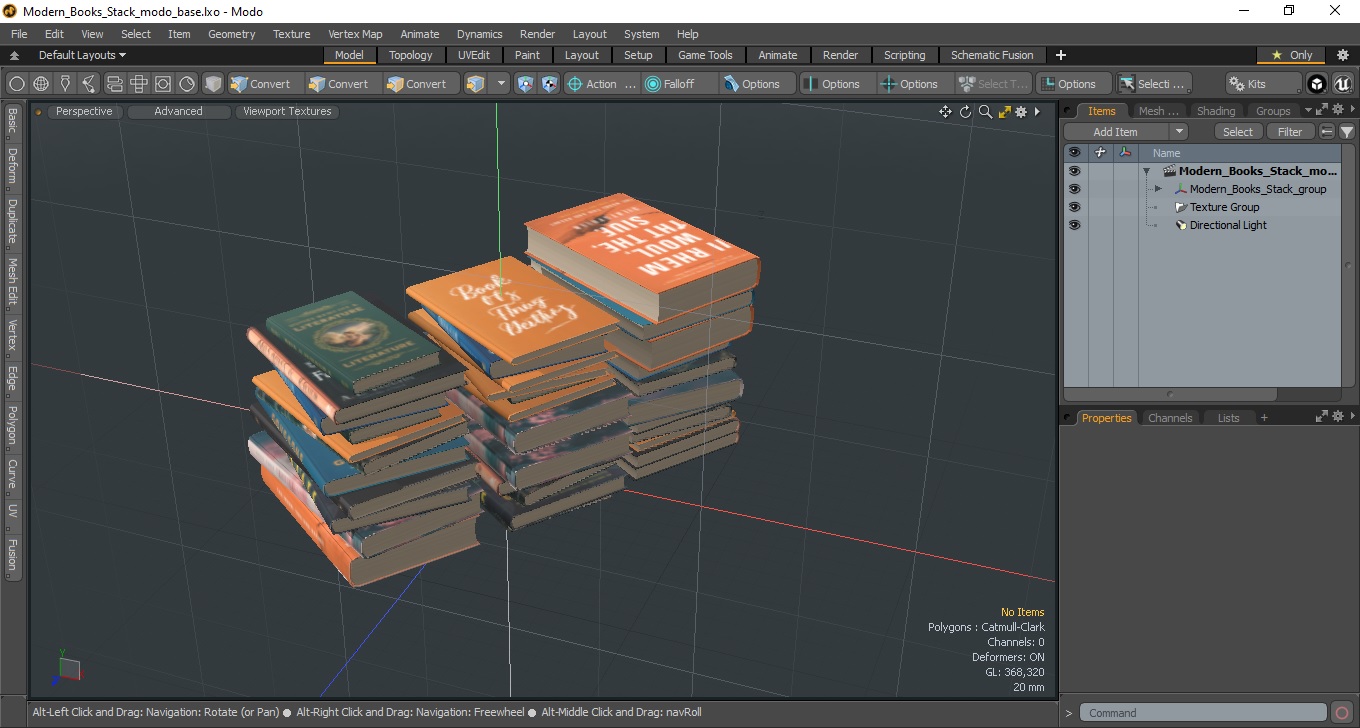The image size is (1360, 728).
Task: Click the capsule shapes toolbar icon
Action: click(114, 84)
